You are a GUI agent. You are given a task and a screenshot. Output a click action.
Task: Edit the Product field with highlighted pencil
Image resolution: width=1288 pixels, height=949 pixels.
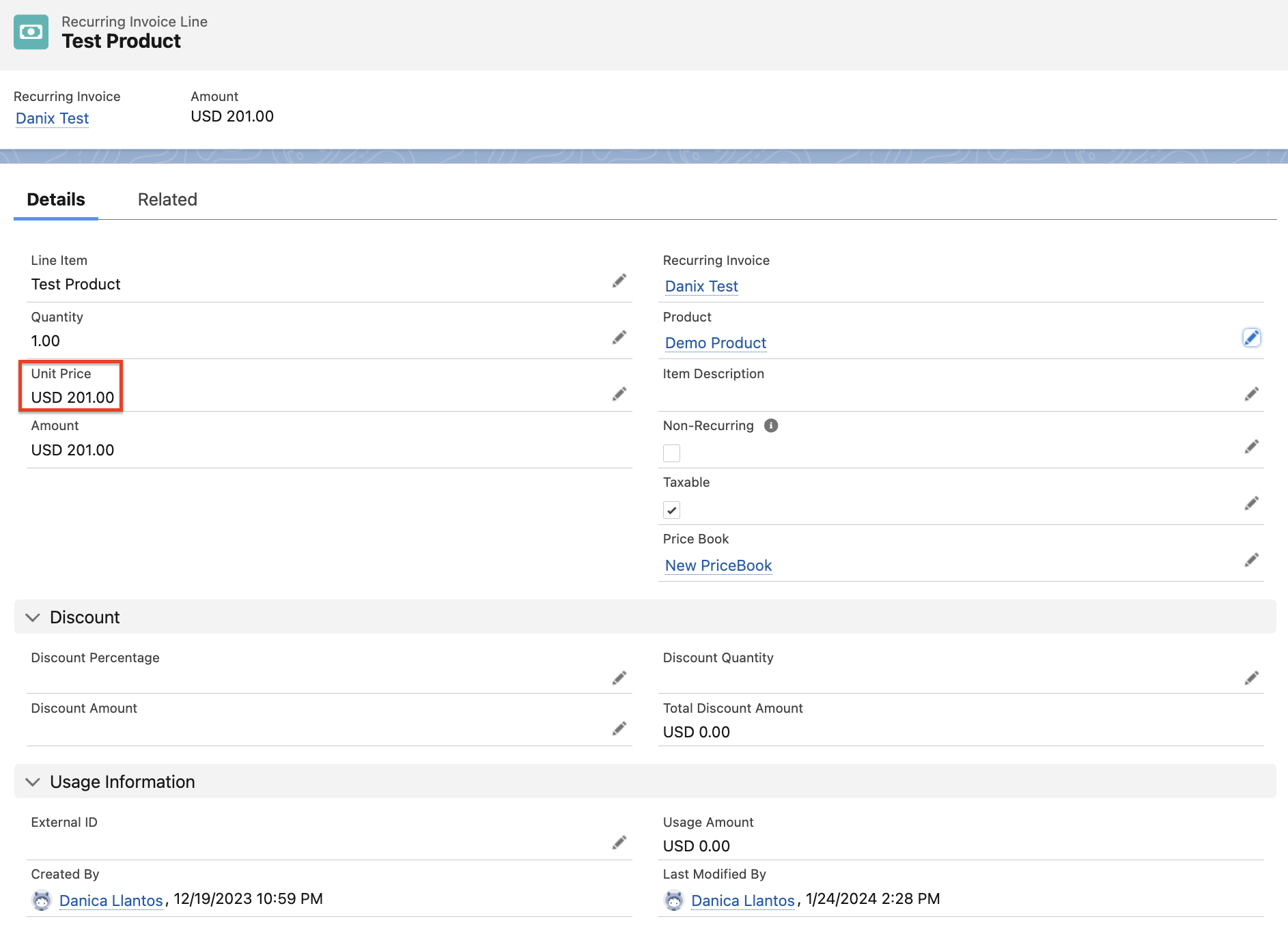pos(1251,338)
